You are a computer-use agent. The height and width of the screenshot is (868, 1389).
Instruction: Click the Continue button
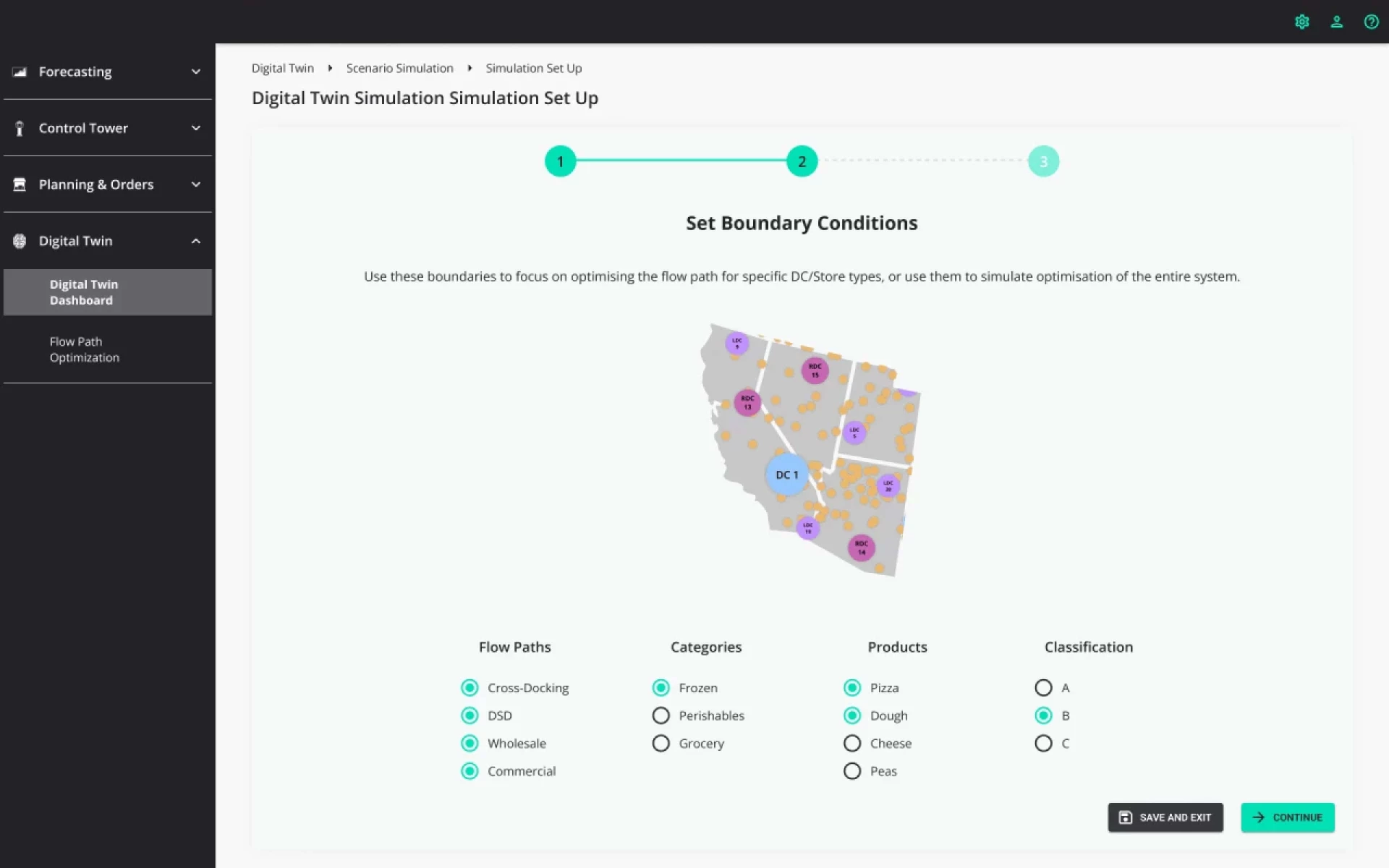[1288, 817]
